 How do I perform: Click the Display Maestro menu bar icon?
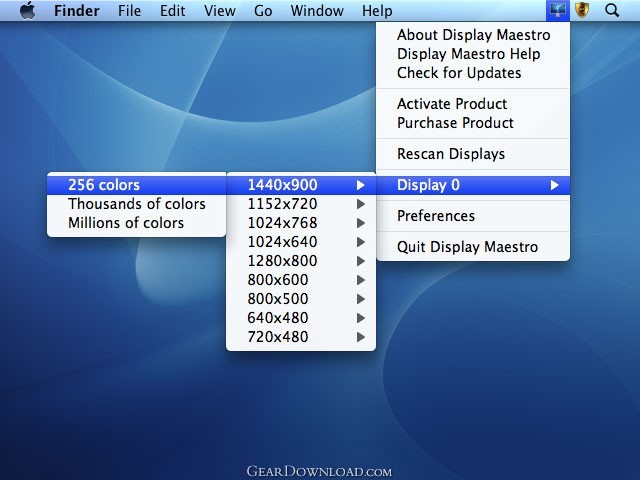tap(558, 11)
